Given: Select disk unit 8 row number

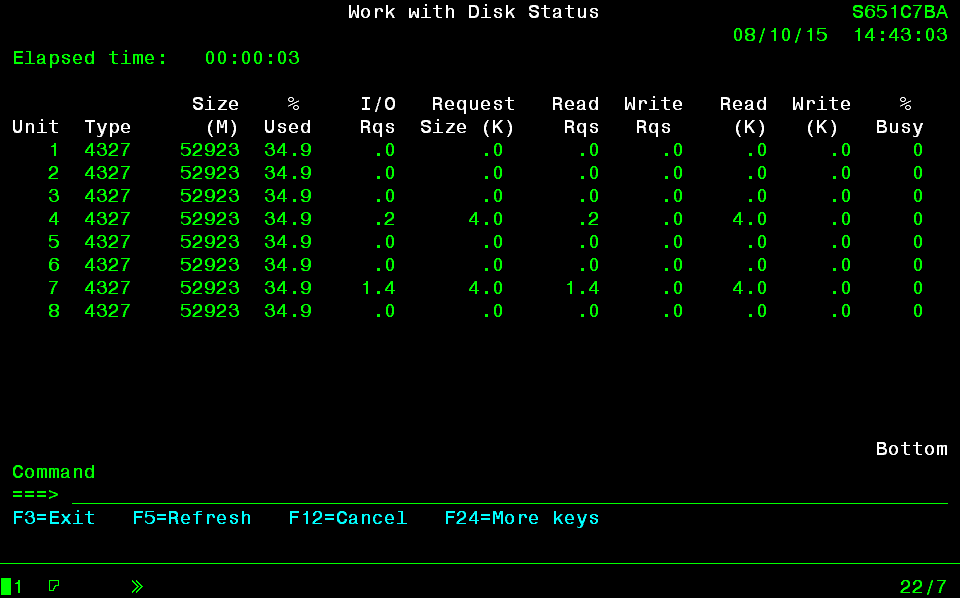Looking at the screenshot, I should (x=54, y=311).
